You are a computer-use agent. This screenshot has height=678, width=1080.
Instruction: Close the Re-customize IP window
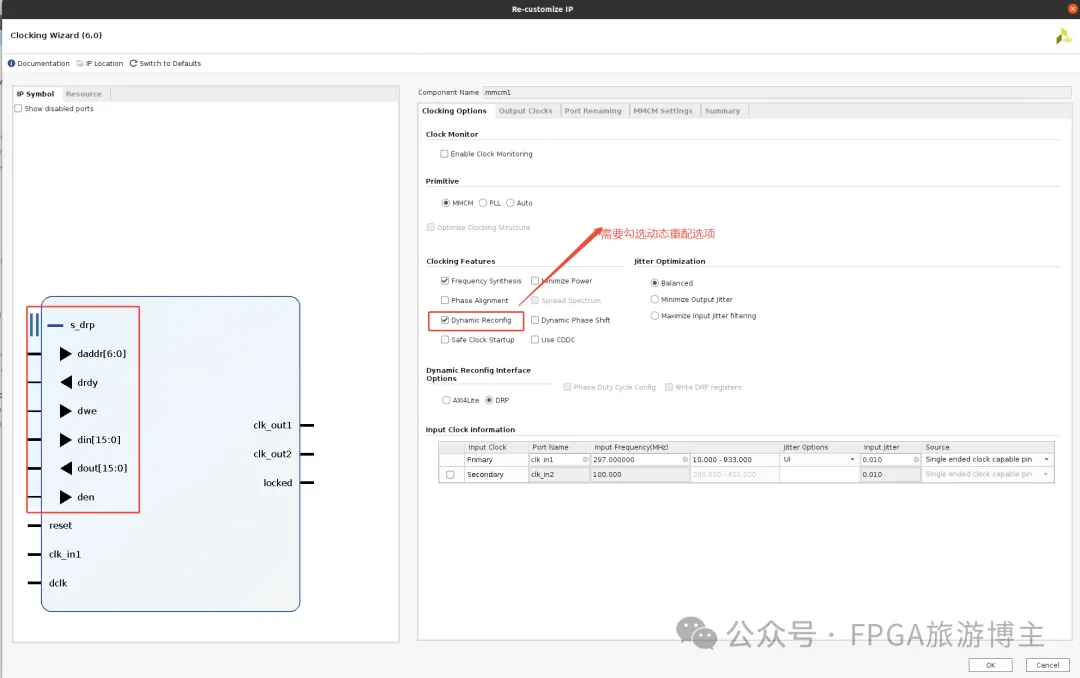(x=1072, y=9)
